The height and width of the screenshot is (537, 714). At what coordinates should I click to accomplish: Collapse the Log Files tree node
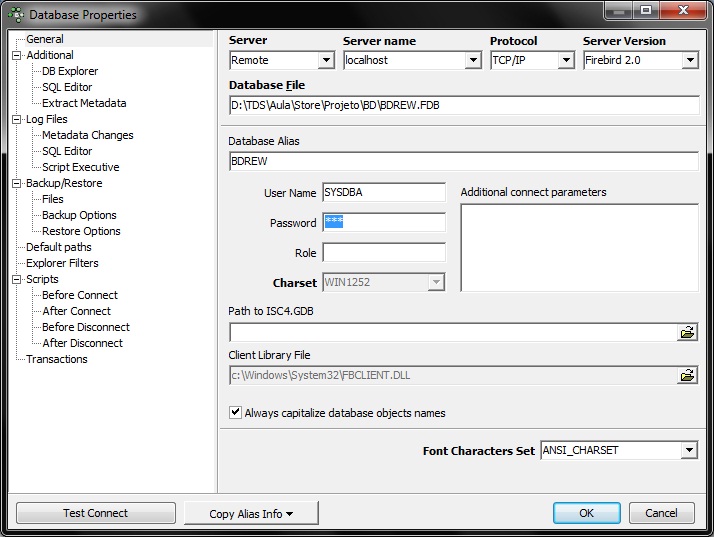coord(16,120)
